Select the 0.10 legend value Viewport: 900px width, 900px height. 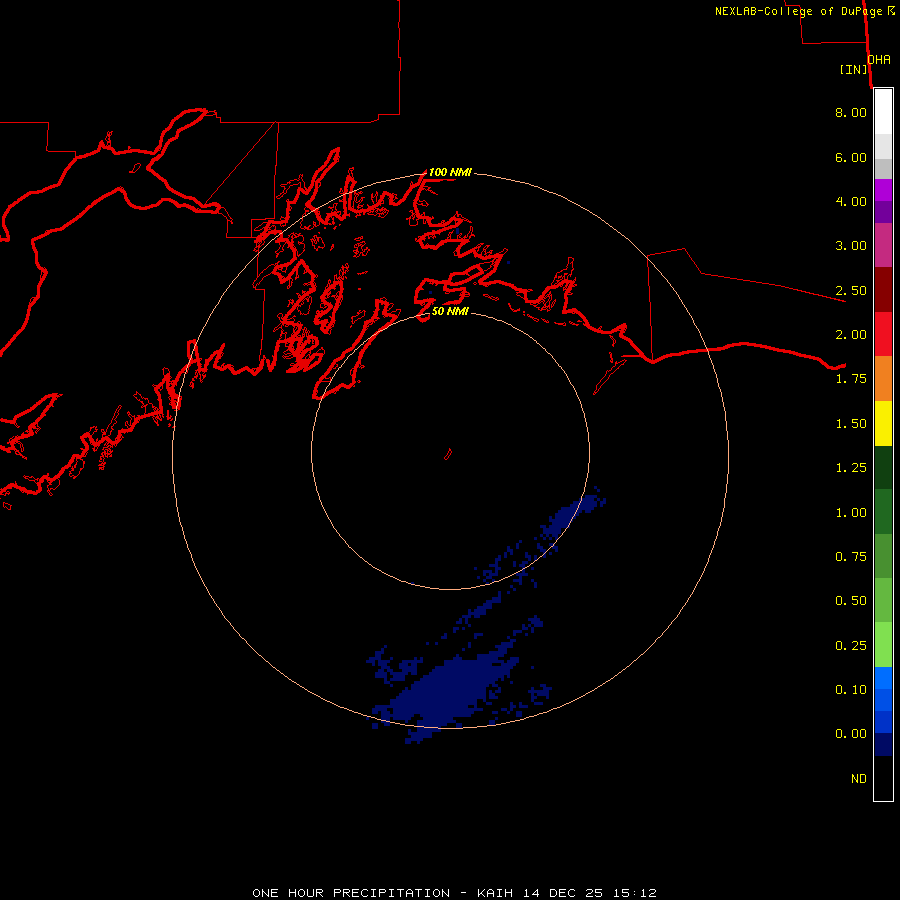[851, 690]
